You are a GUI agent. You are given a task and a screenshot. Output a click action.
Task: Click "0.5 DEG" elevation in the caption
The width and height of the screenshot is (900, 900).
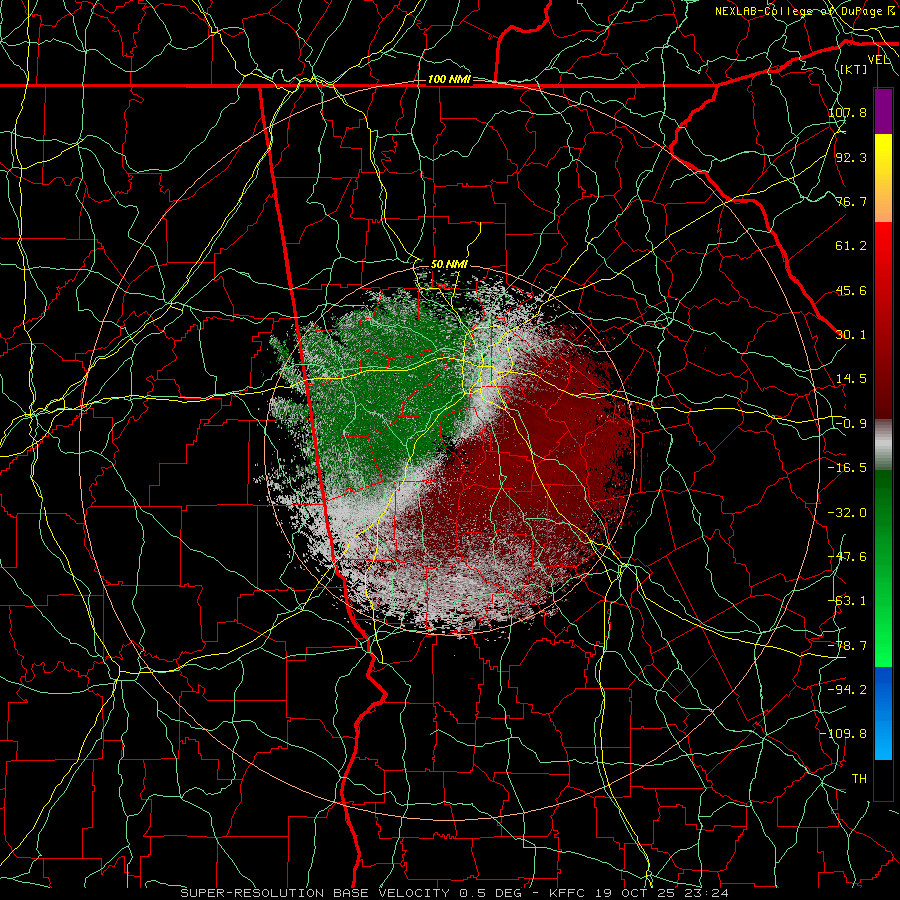[x=490, y=893]
